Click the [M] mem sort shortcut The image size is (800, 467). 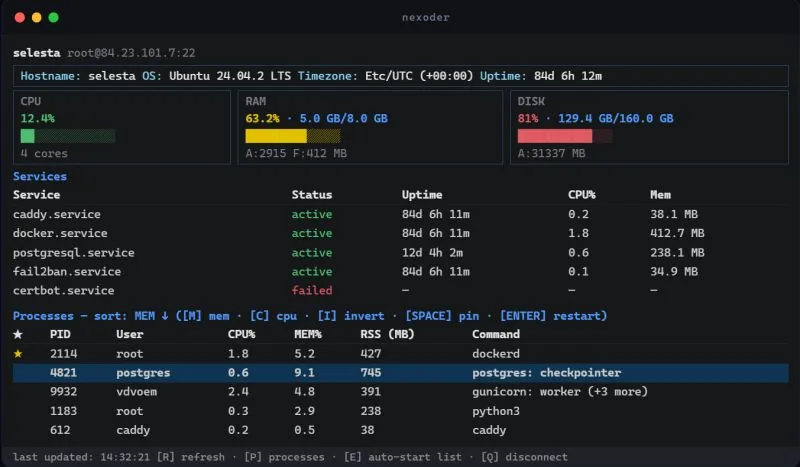tap(203, 316)
